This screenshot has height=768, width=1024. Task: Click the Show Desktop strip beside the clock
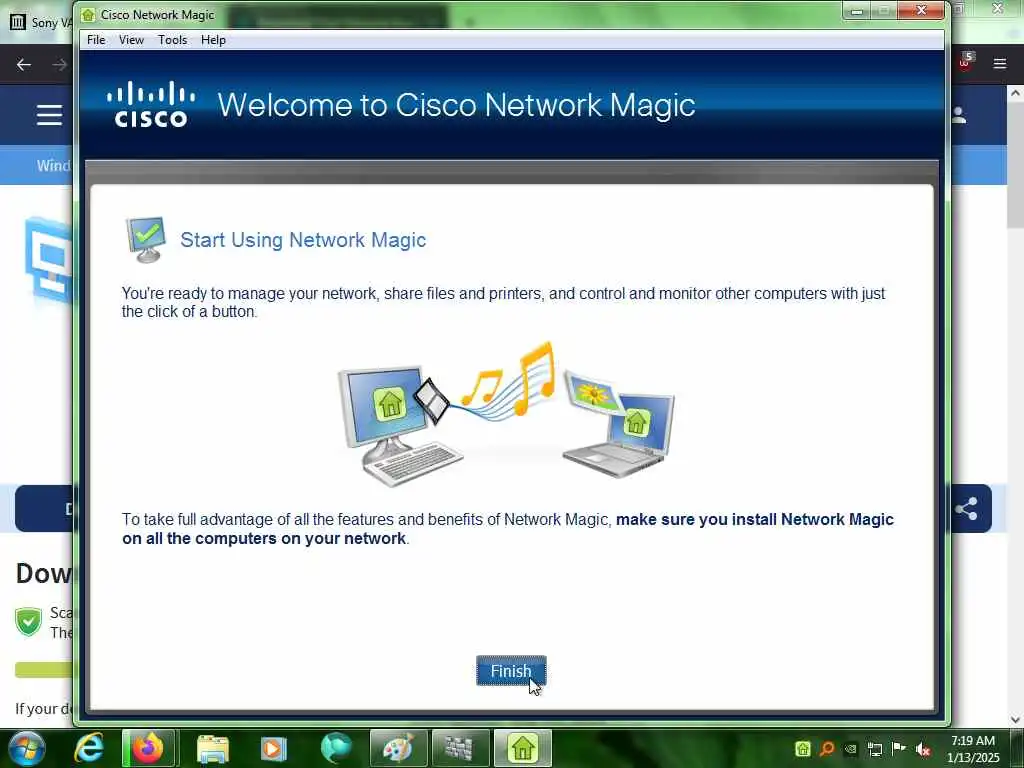click(x=1016, y=748)
